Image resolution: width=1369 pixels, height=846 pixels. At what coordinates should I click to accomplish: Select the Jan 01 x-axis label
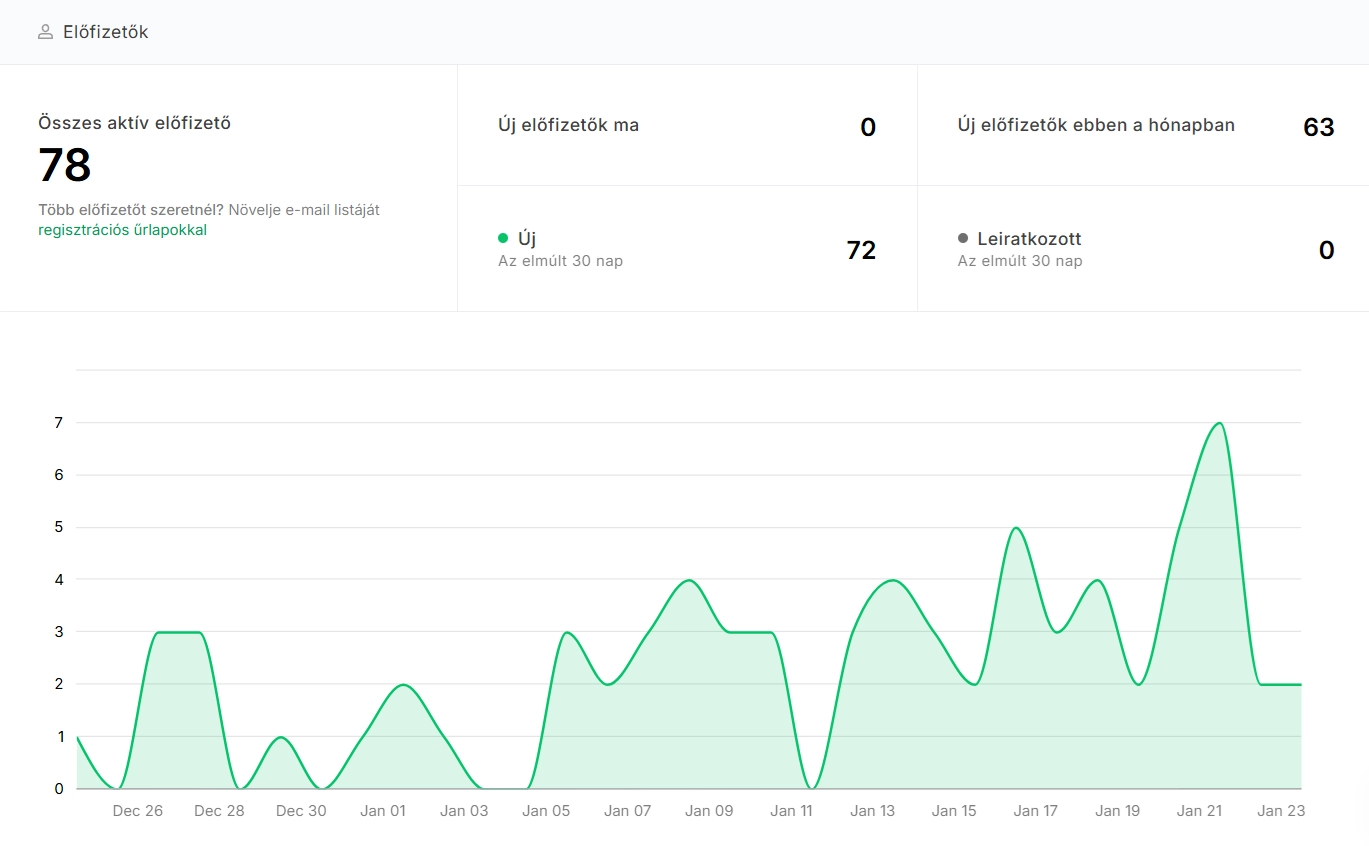[383, 811]
